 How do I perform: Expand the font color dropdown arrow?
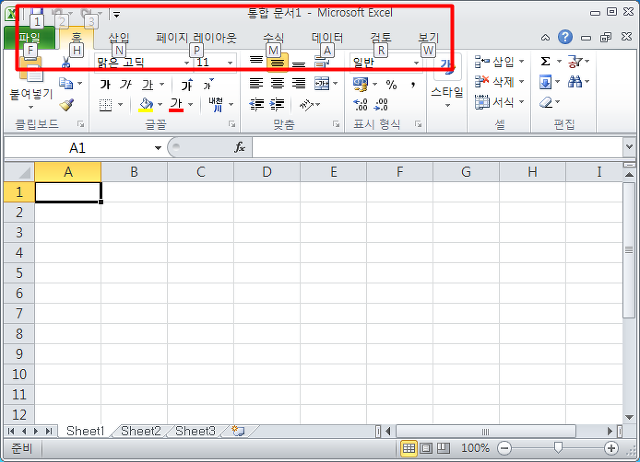191,105
